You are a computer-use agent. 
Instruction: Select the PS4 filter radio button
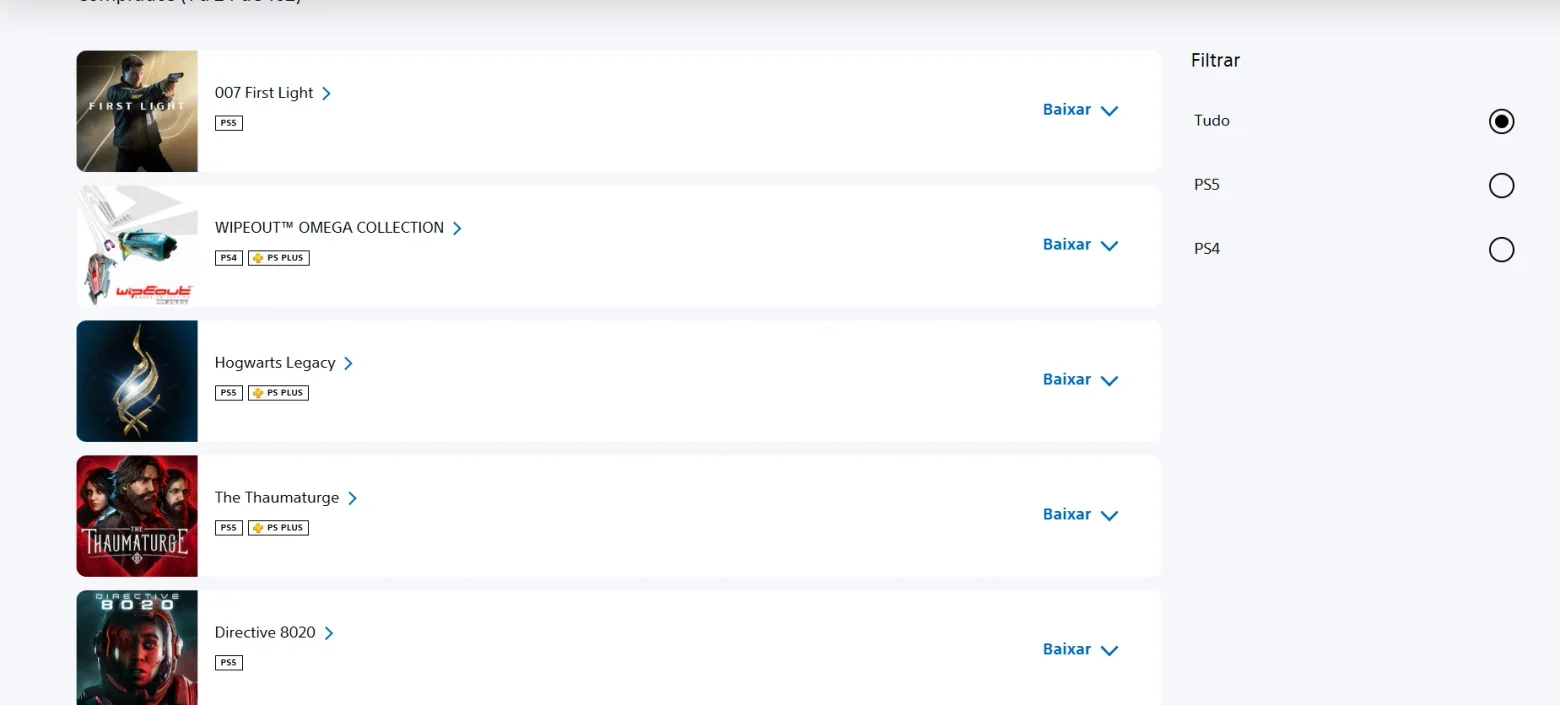point(1501,249)
